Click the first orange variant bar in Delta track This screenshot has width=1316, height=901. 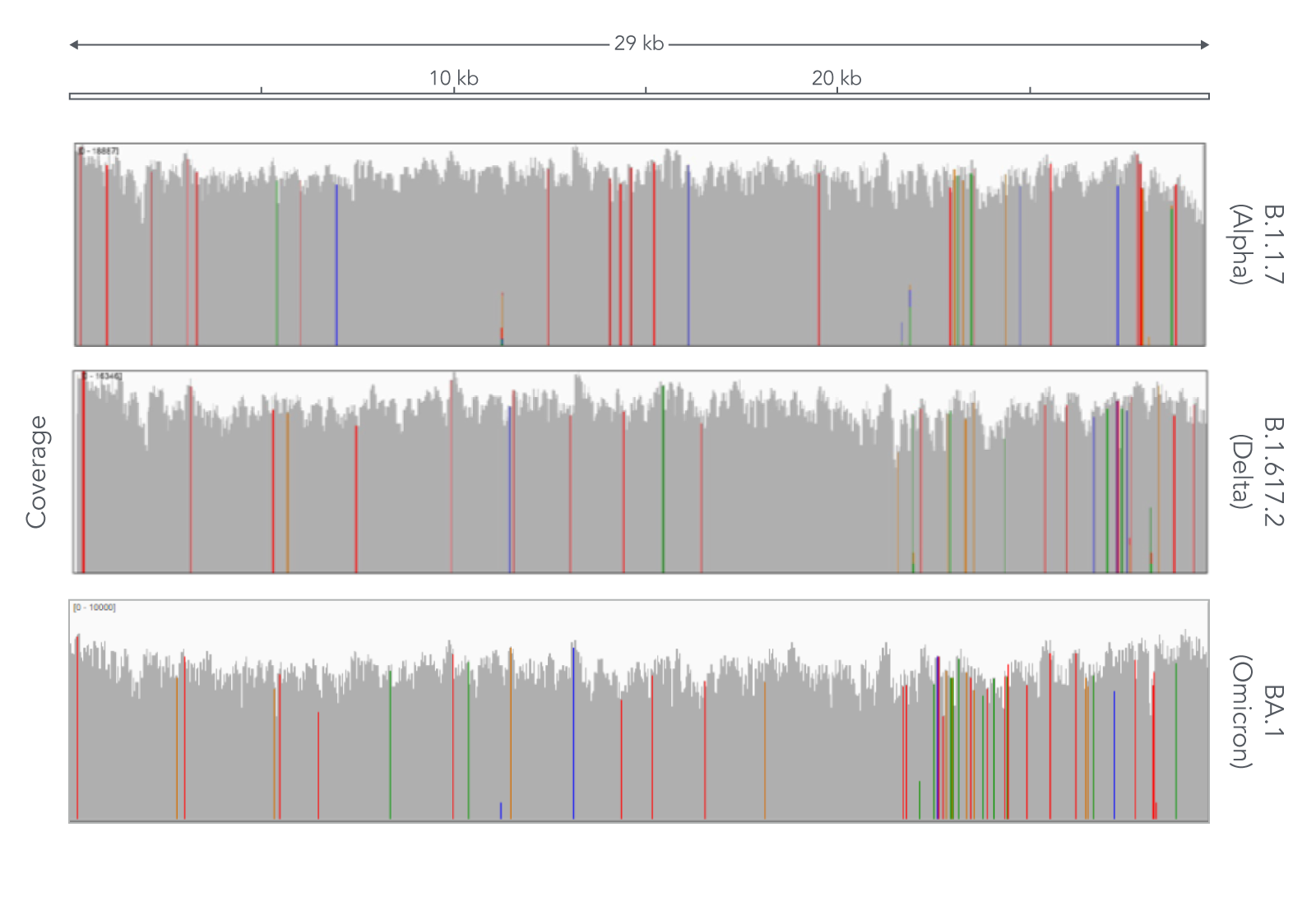(x=287, y=493)
